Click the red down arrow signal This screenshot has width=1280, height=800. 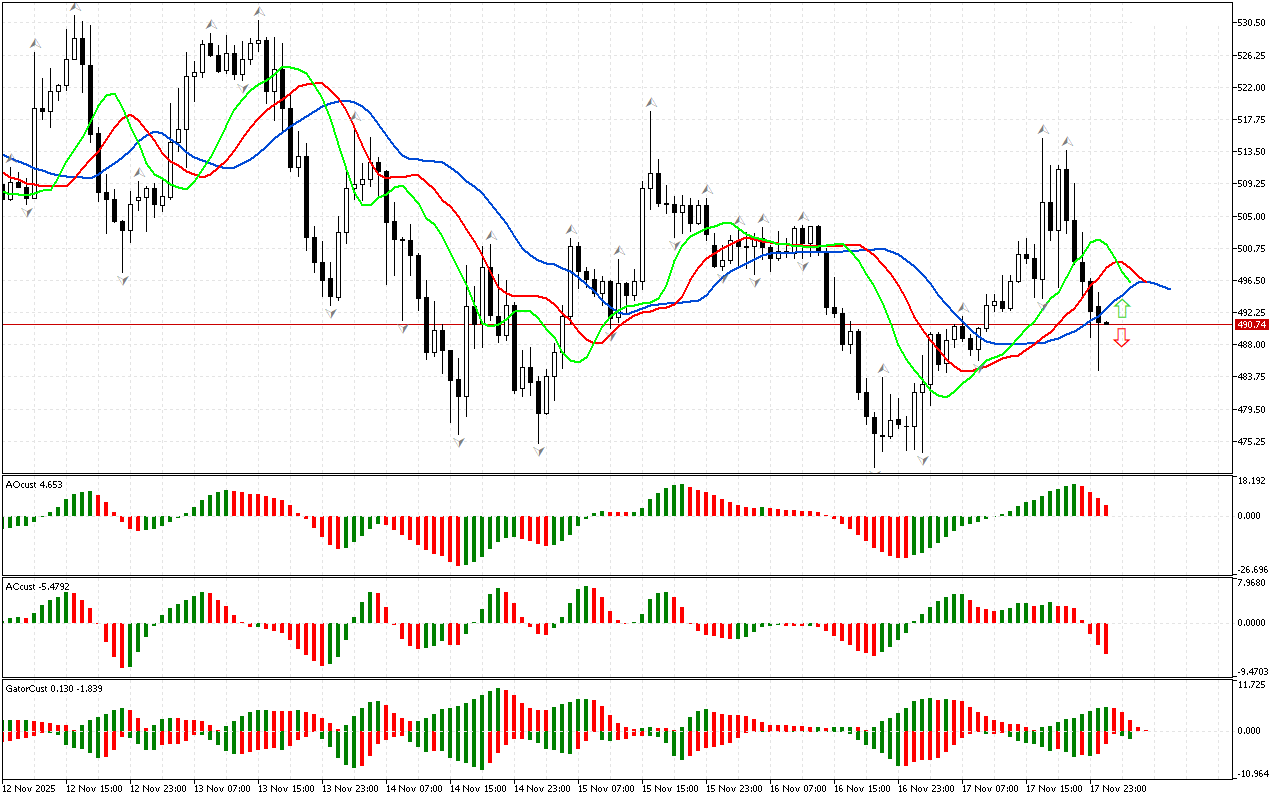1122,338
